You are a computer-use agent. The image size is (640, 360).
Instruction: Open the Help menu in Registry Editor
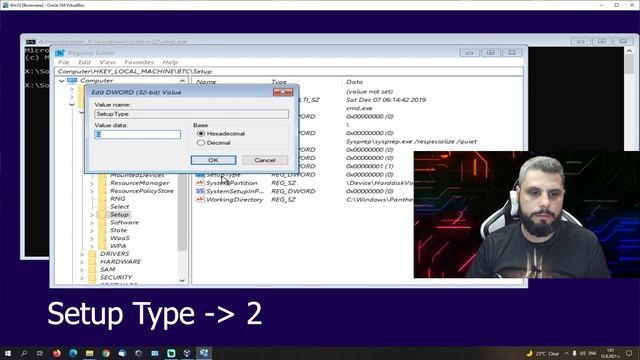point(170,62)
